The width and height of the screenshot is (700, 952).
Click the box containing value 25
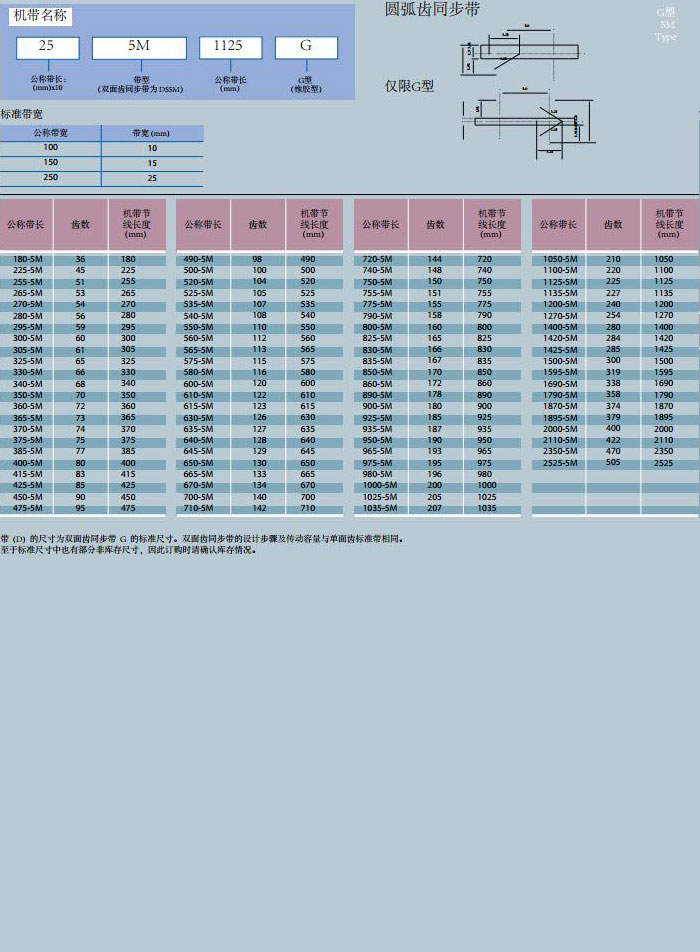pos(47,47)
